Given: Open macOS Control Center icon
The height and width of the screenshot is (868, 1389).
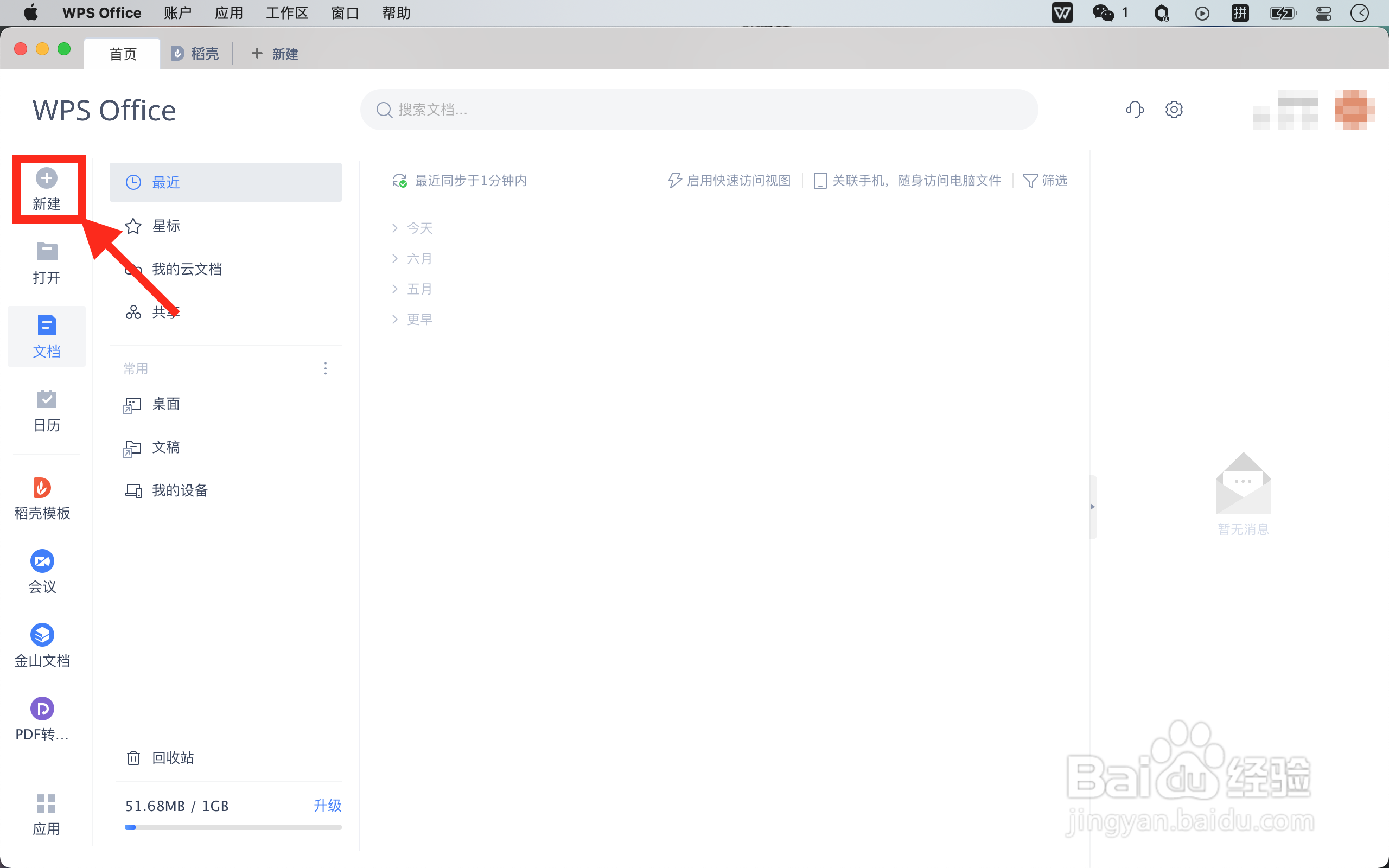Looking at the screenshot, I should tap(1323, 12).
